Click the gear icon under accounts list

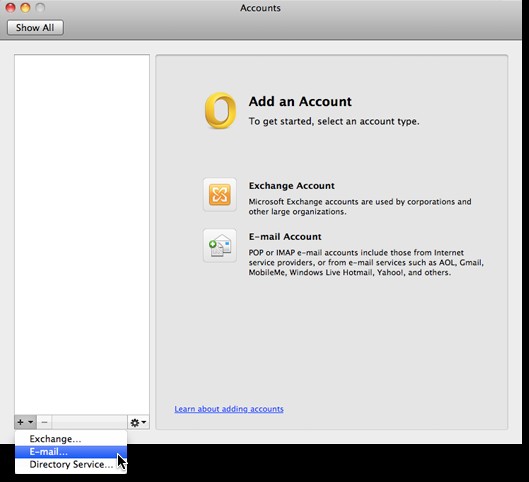pos(135,422)
